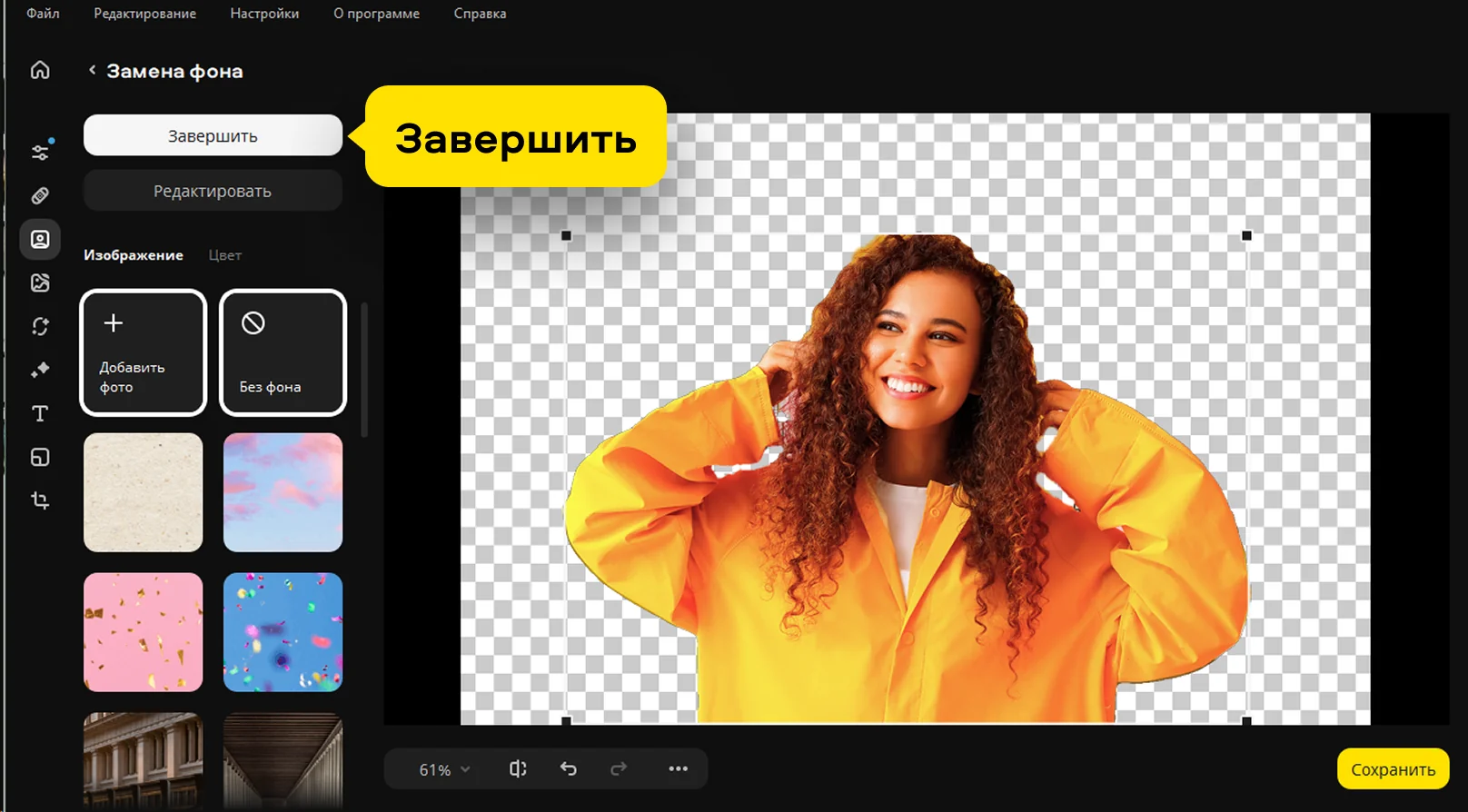Select the retouch bandage tool
The image size is (1468, 812).
pyautogui.click(x=40, y=195)
